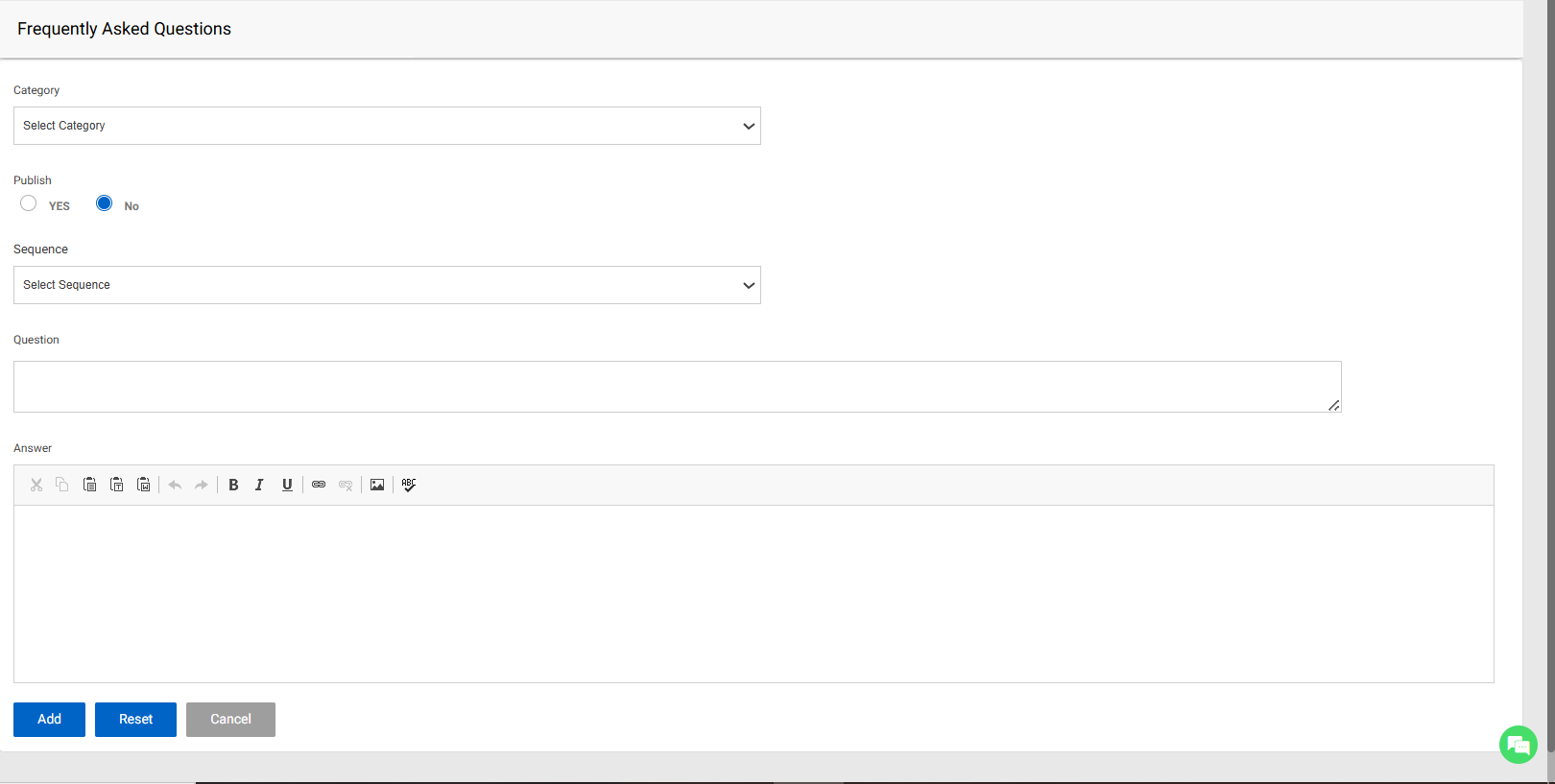
Task: Select the YES radio button under Publish
Action: 29,203
